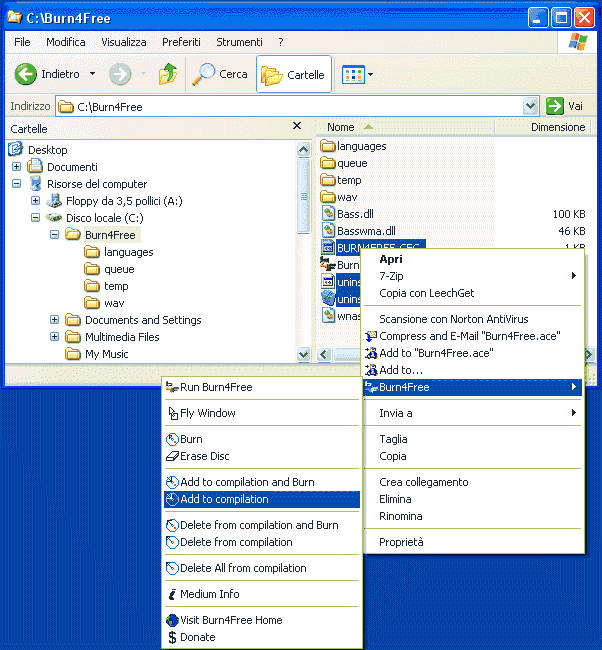Click Add to compilation and Burn icon
The image size is (602, 650).
172,482
